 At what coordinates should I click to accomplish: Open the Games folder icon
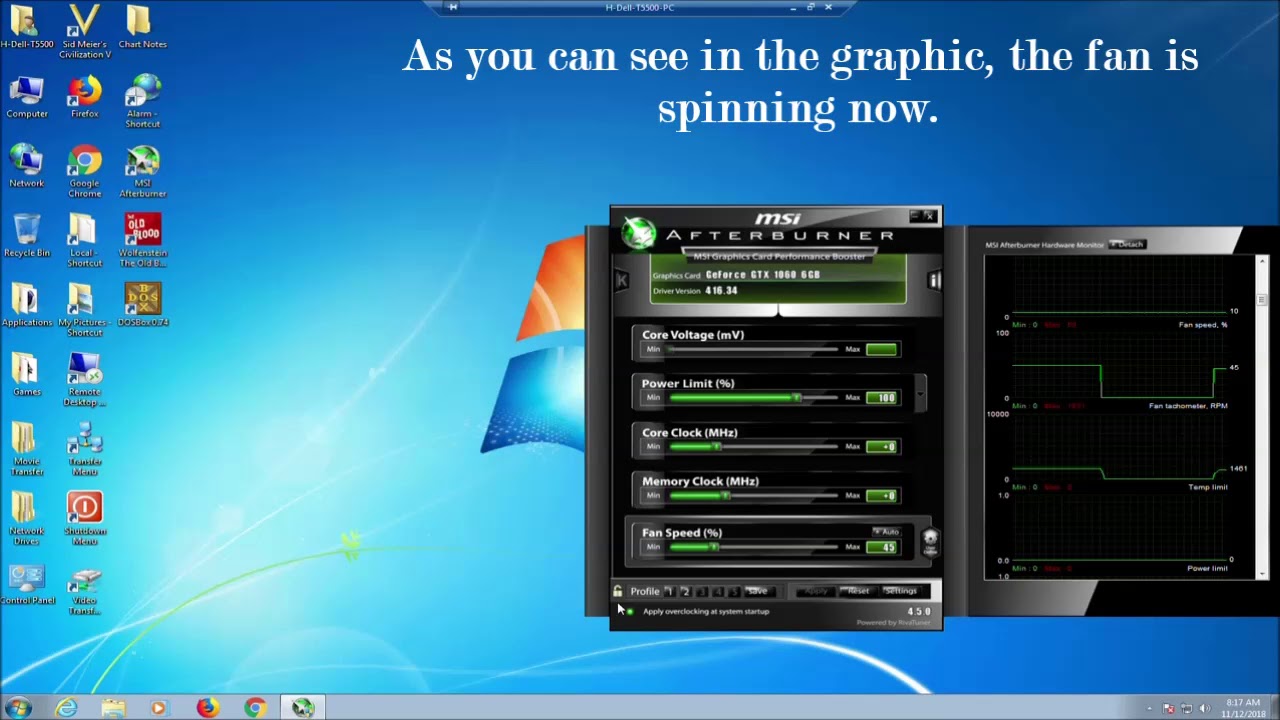(27, 375)
